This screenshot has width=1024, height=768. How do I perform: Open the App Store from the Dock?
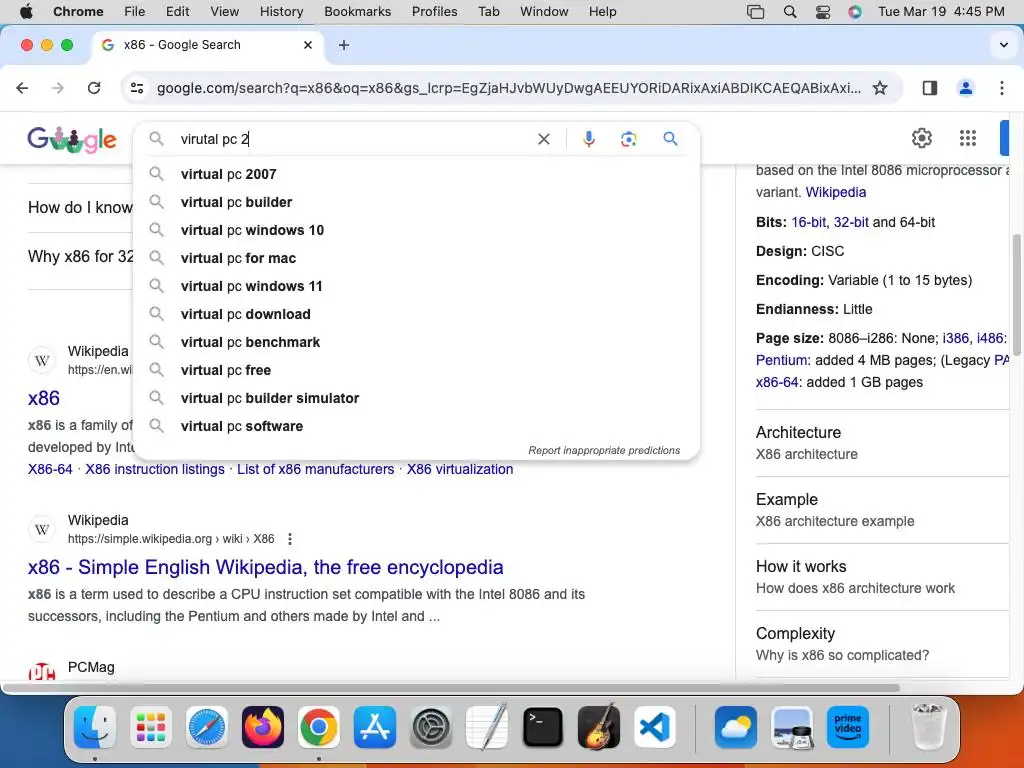(375, 727)
